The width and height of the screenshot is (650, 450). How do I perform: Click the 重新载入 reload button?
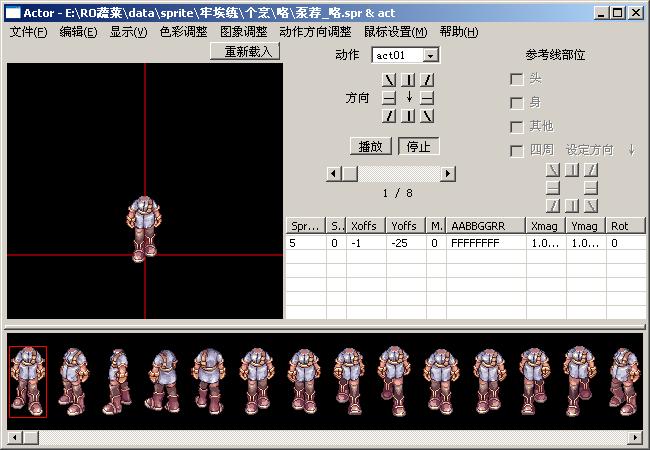[245, 51]
